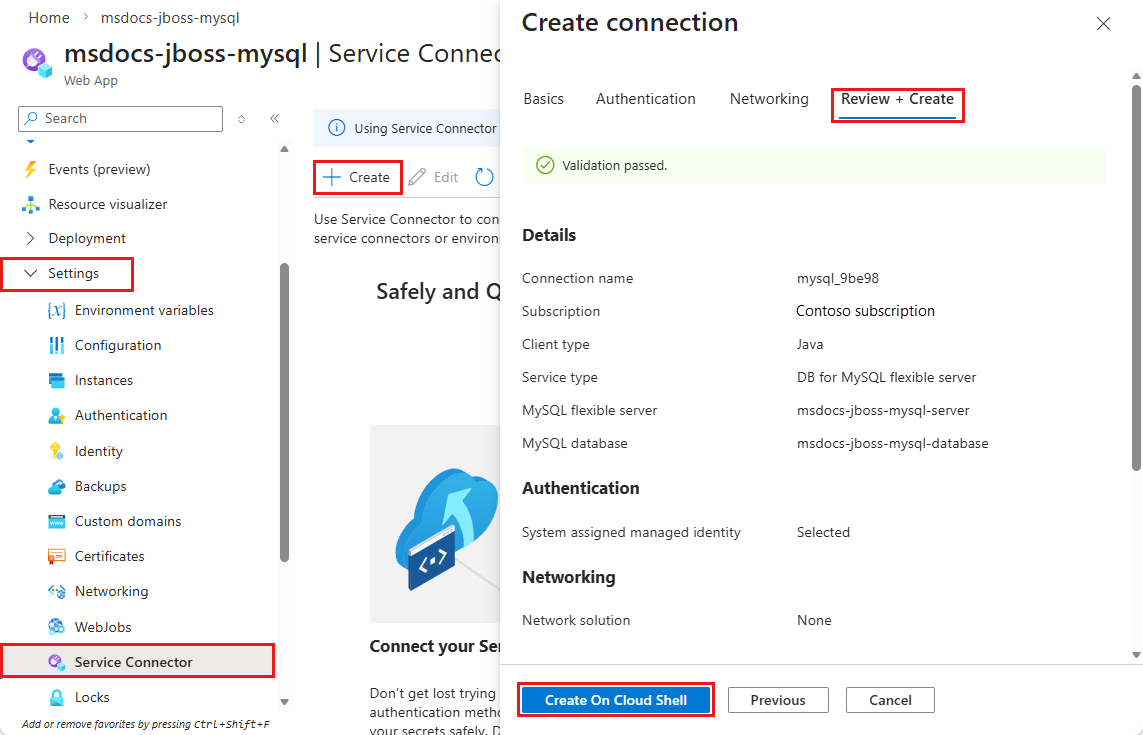Click the web app icon beside page title

pos(38,63)
